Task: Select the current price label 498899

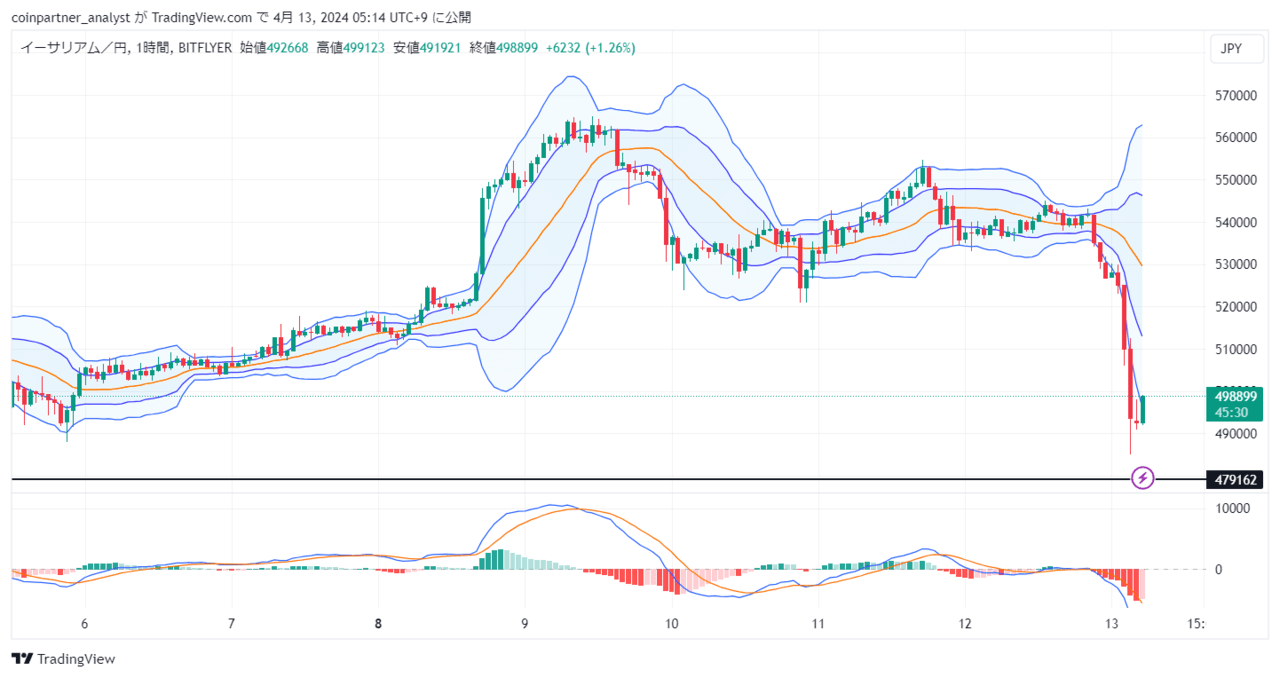Action: click(1235, 396)
